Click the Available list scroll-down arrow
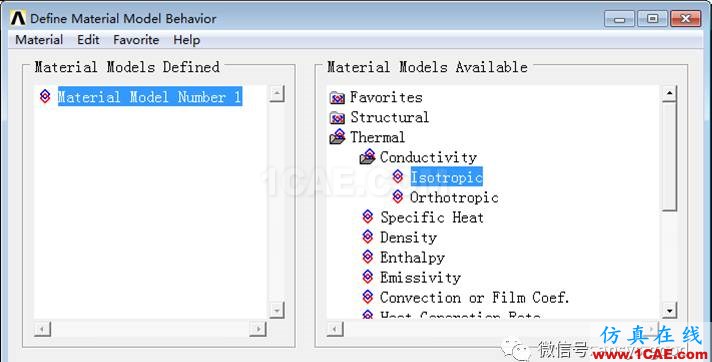 (x=669, y=310)
